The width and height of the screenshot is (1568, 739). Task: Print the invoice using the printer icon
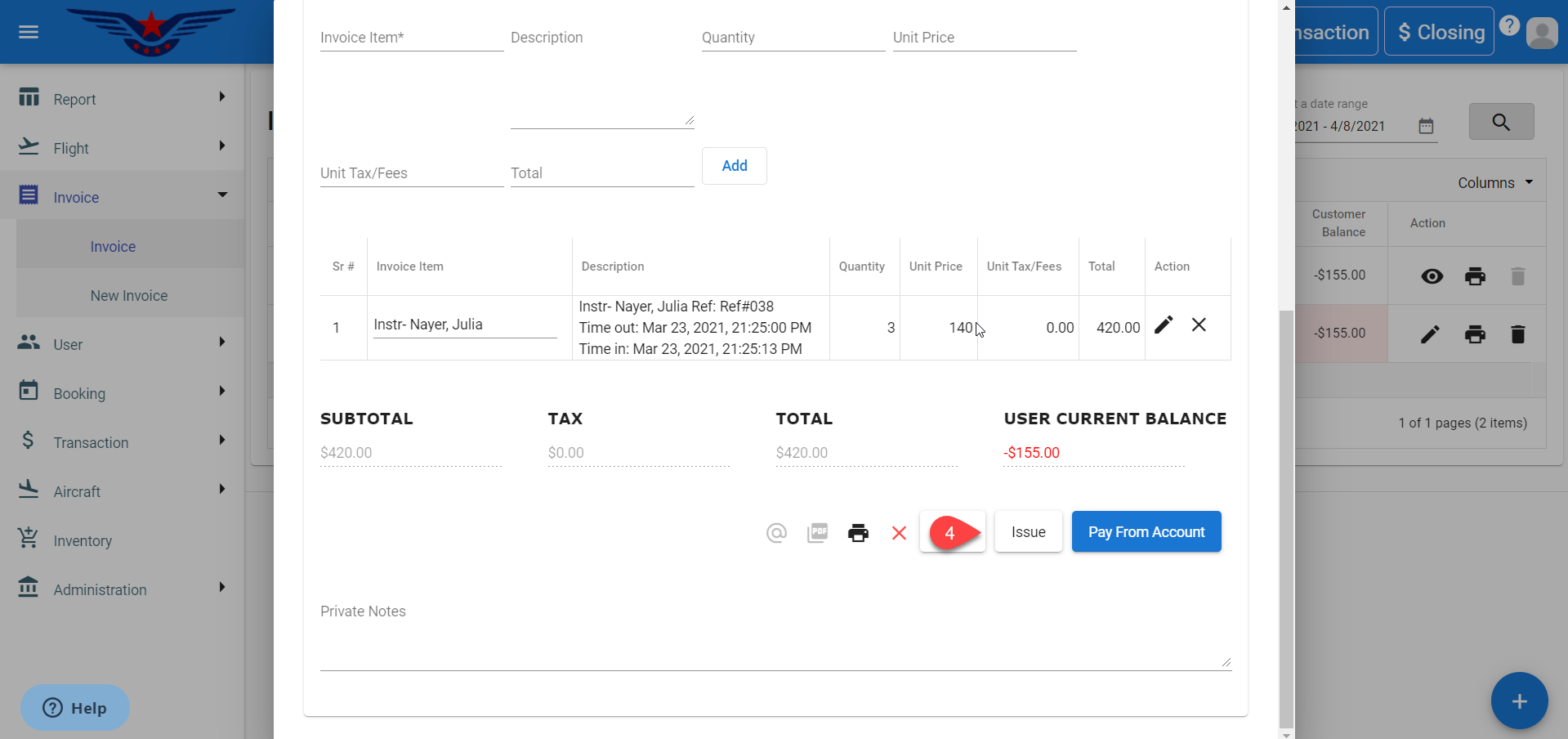click(858, 533)
